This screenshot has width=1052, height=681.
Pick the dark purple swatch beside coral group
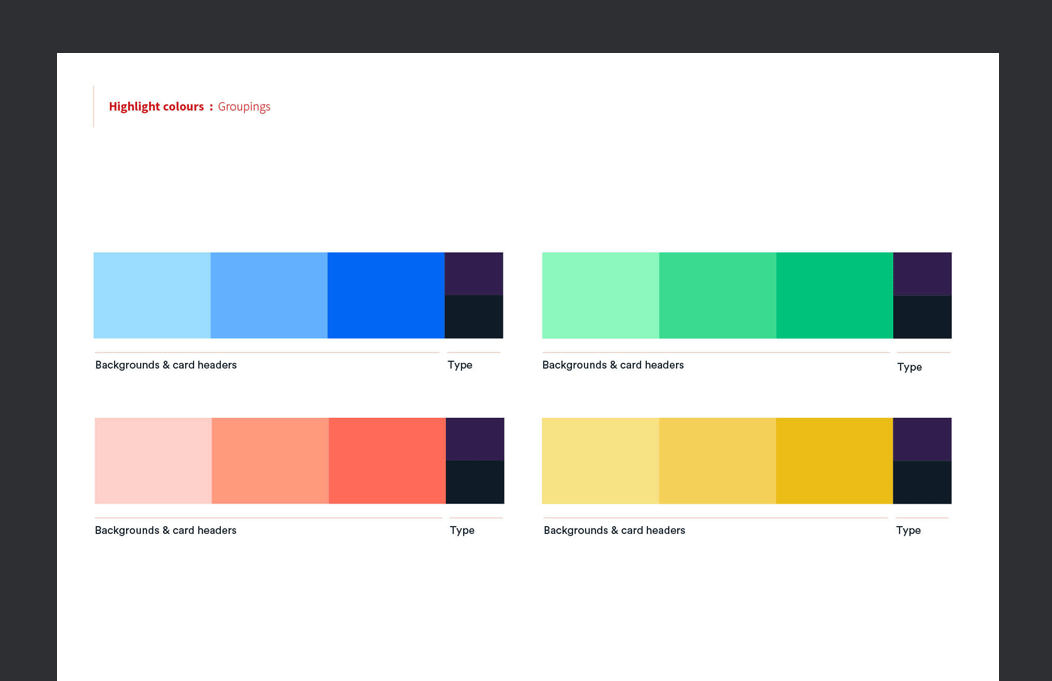(x=475, y=439)
